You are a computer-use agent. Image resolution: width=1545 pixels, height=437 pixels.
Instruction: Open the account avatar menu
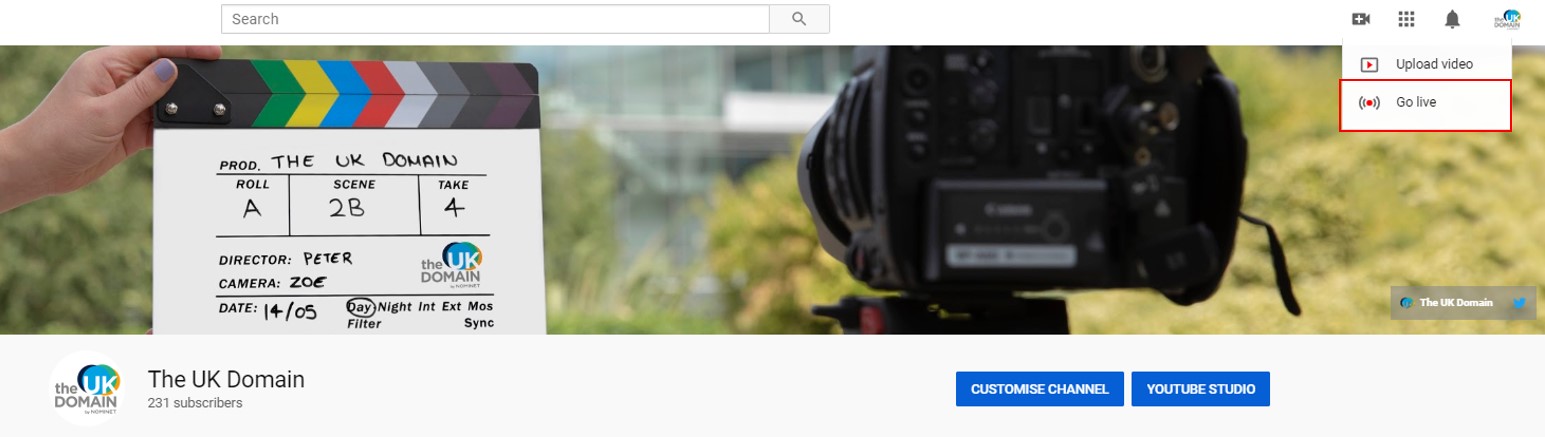pos(1506,19)
